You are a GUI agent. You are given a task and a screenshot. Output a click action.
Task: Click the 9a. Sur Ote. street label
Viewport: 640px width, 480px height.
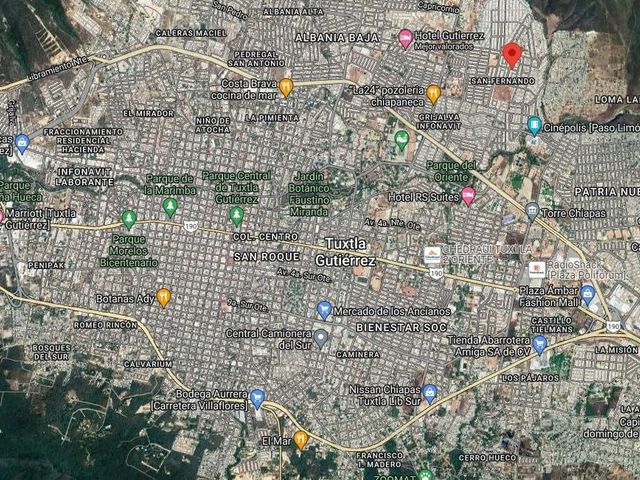[248, 305]
